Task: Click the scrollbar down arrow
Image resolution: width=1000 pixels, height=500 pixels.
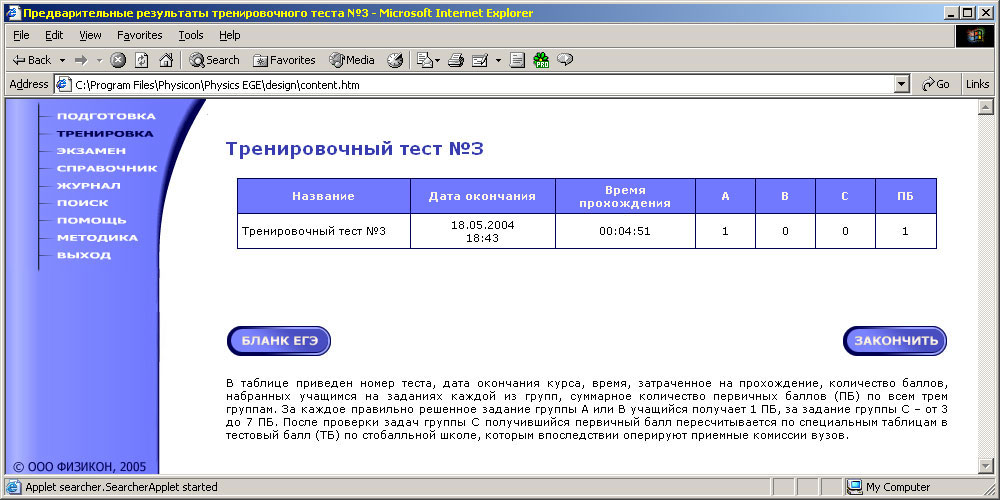Action: point(985,467)
